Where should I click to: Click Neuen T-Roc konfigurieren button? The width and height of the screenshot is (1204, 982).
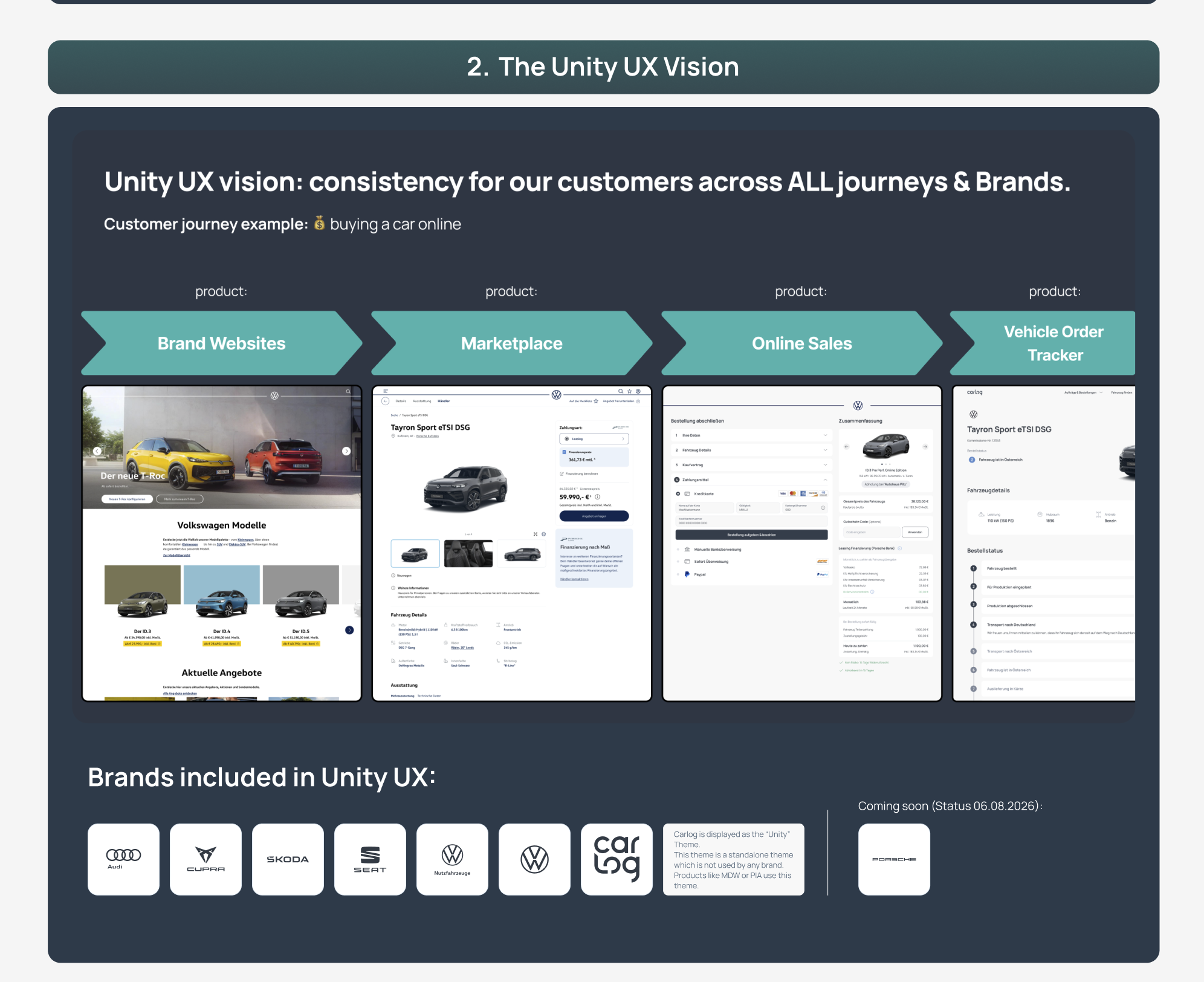(x=127, y=499)
